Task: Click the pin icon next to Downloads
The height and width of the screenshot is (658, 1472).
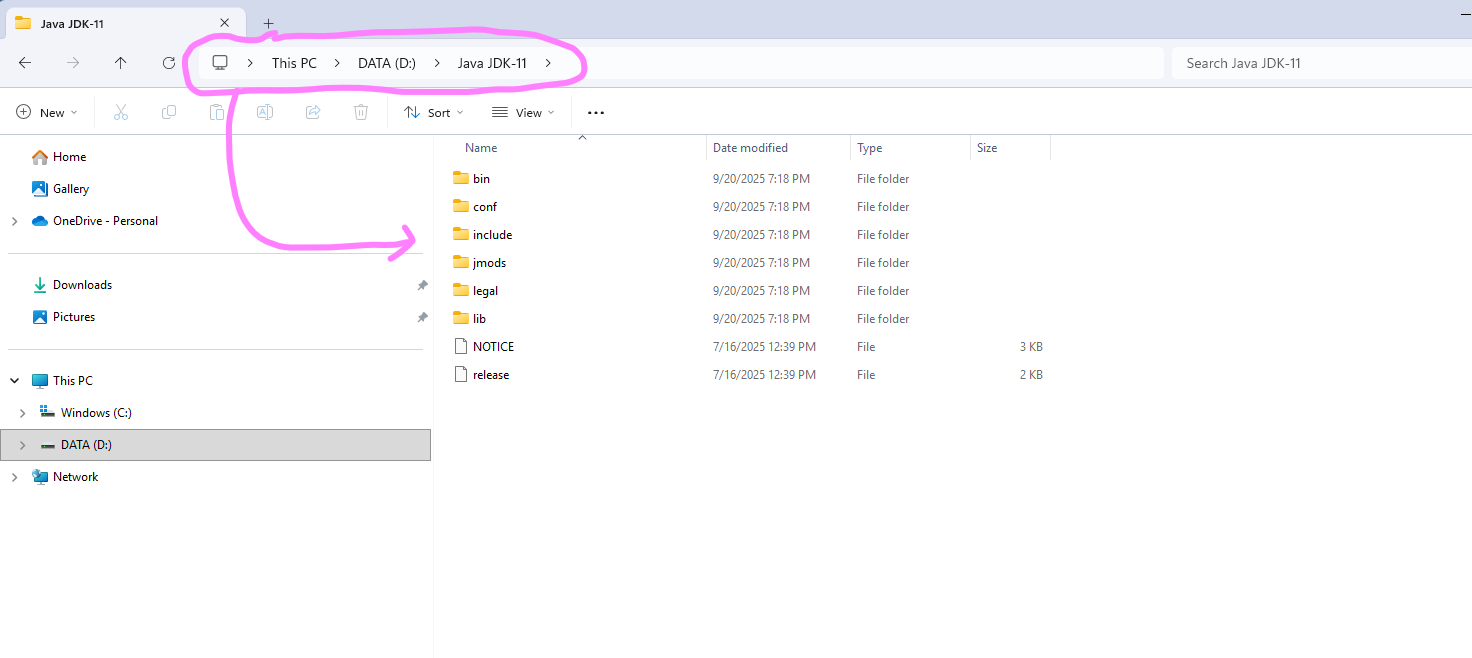Action: pyautogui.click(x=422, y=285)
